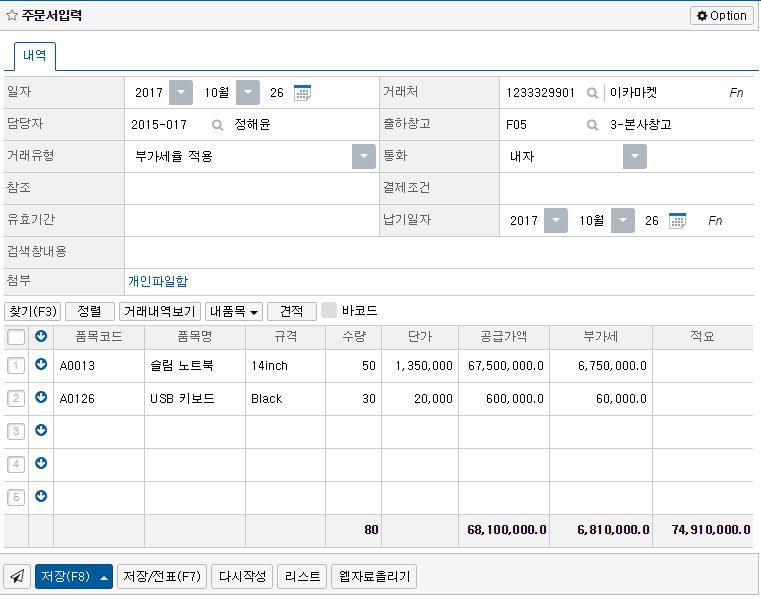Select row number 5 box

click(16, 498)
